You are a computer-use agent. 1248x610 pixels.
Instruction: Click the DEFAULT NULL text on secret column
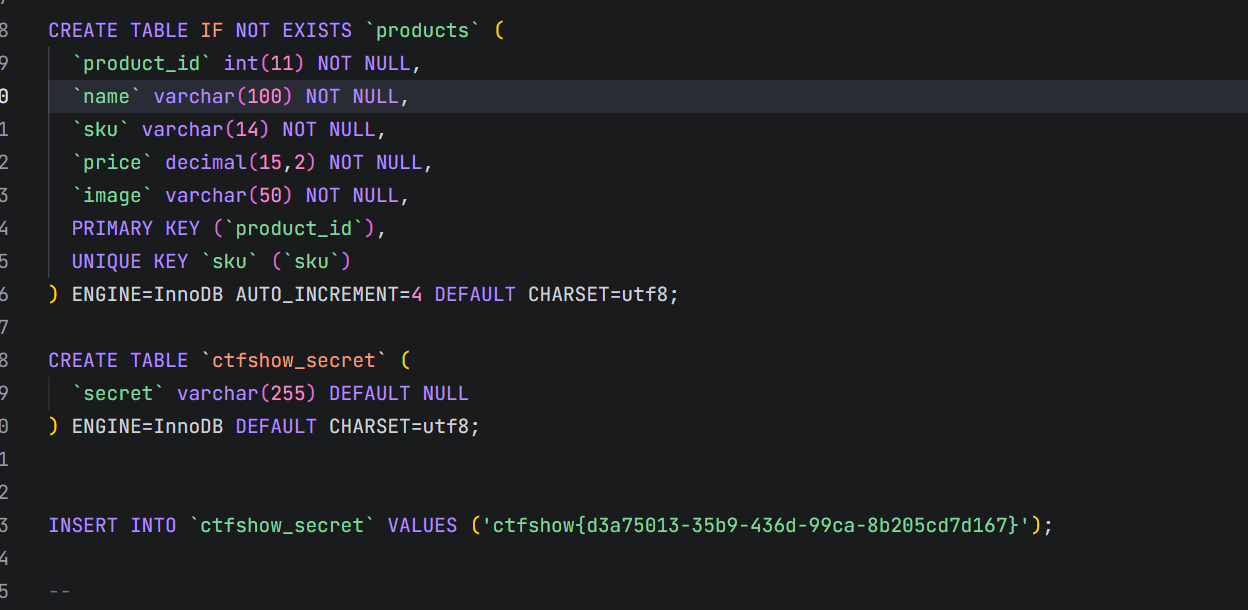pos(399,393)
